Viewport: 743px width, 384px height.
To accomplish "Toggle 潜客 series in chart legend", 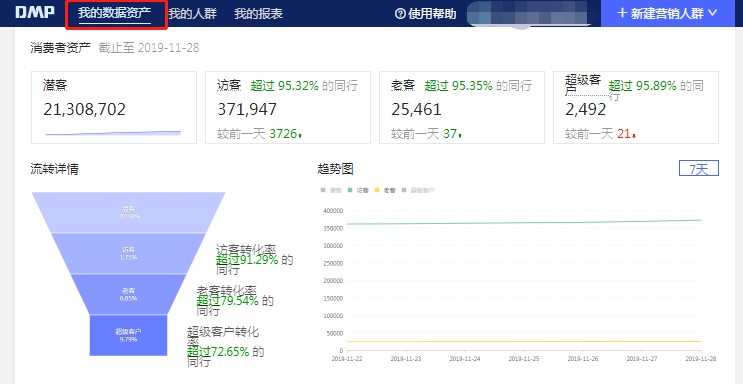I will click(331, 190).
